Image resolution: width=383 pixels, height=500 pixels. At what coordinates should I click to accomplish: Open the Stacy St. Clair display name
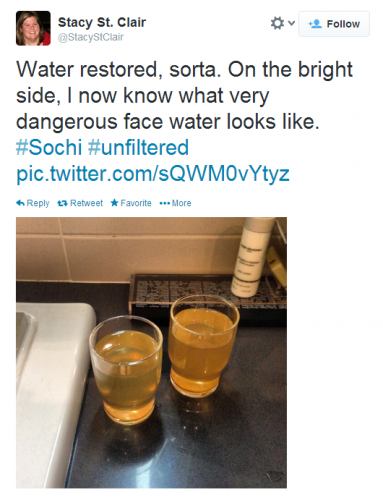click(102, 22)
